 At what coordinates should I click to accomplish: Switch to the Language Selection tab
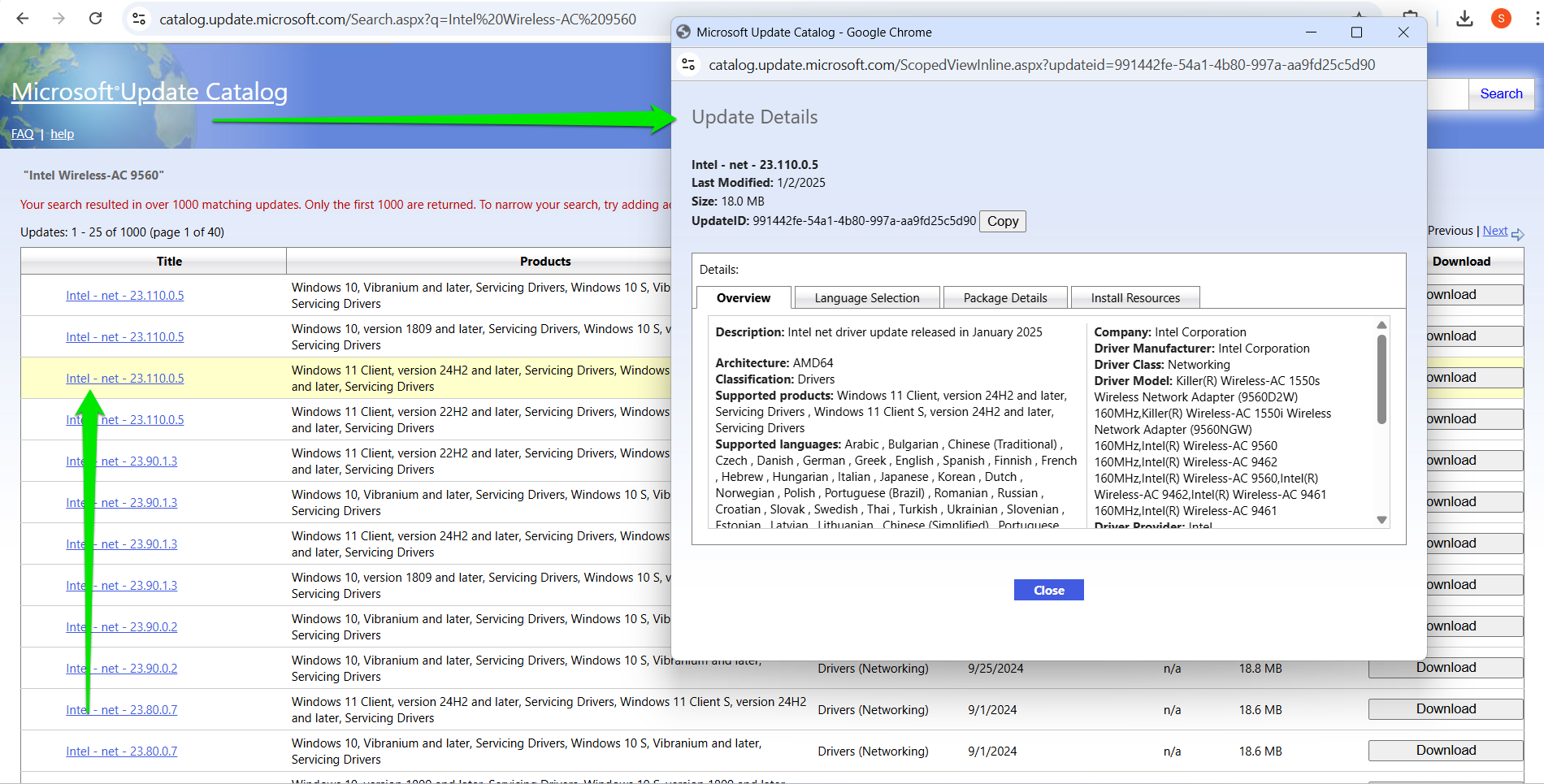866,298
